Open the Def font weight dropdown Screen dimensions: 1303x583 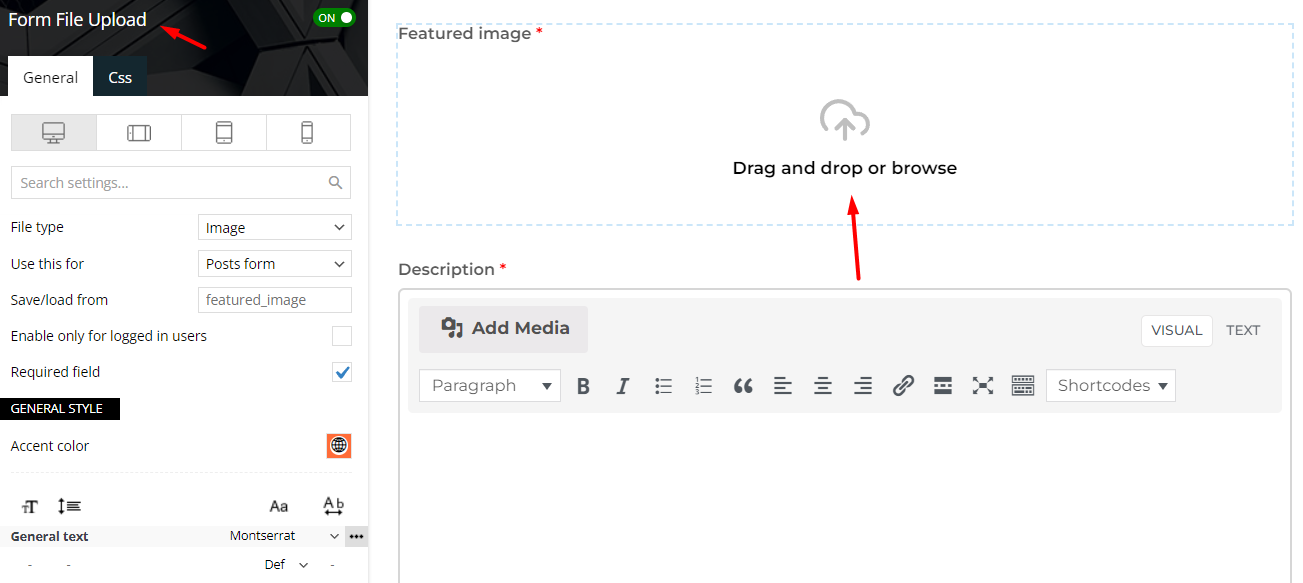pos(286,565)
